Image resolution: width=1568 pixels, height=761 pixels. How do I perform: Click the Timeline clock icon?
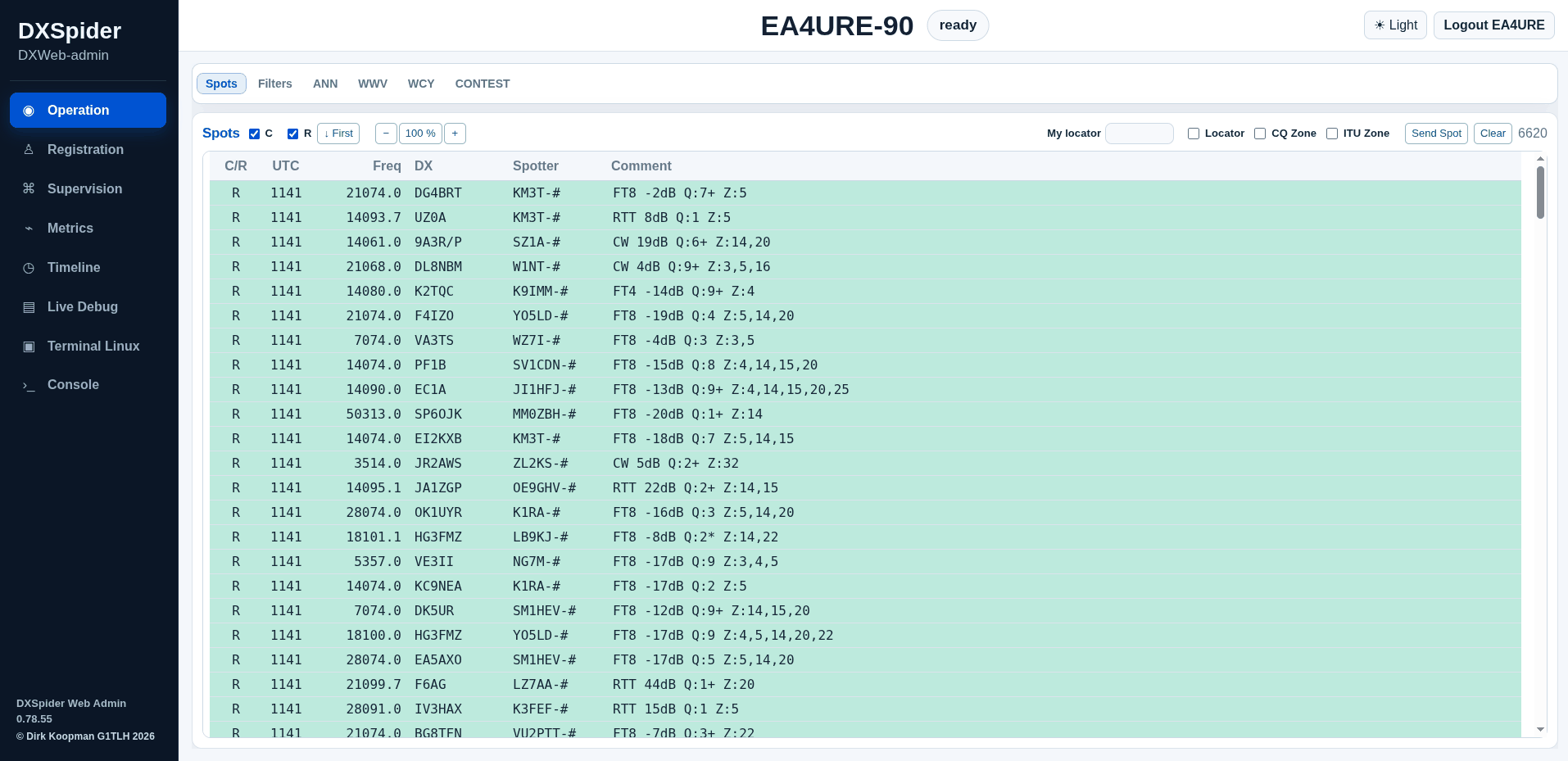(x=29, y=268)
